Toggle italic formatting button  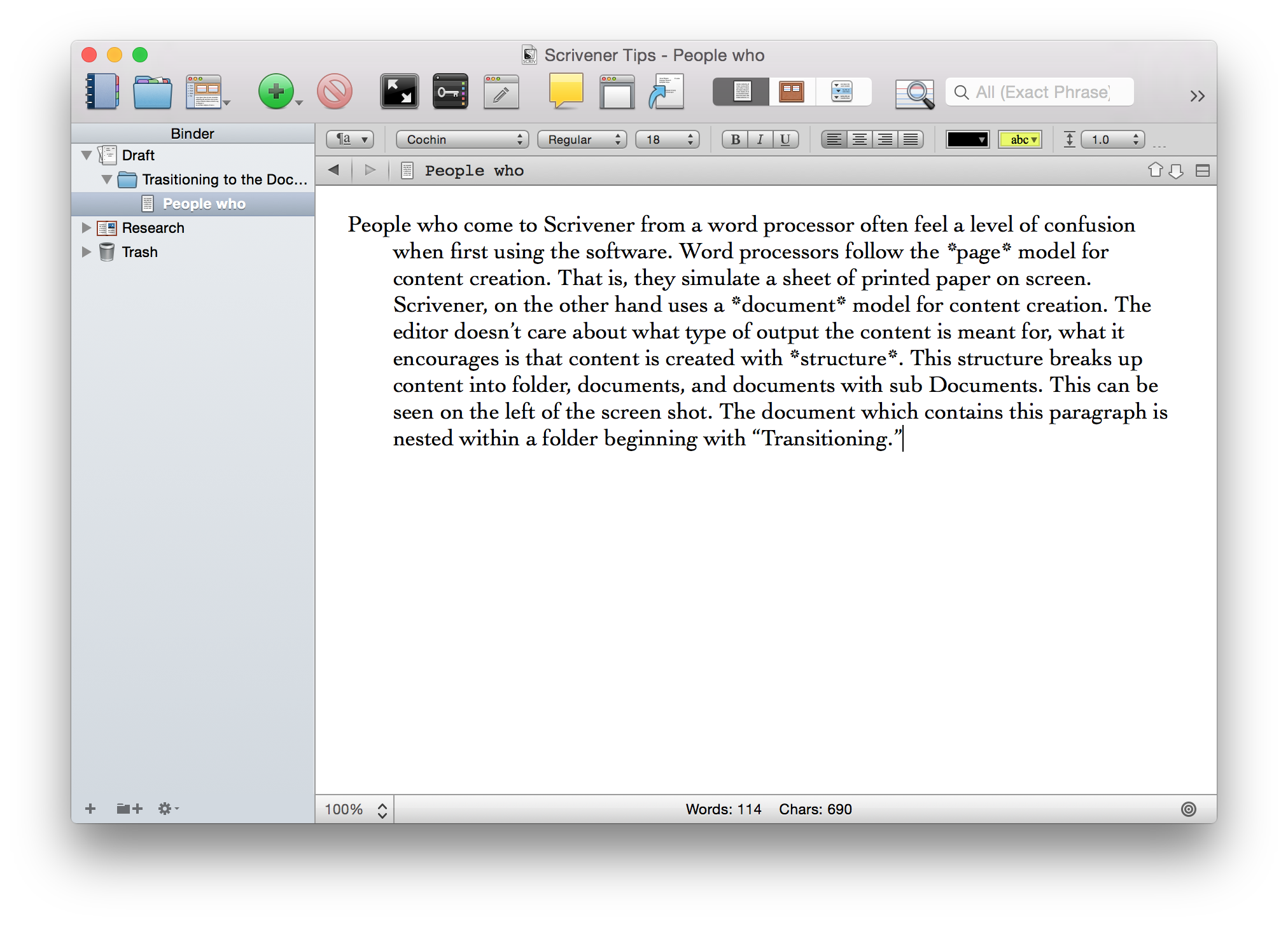pos(760,139)
